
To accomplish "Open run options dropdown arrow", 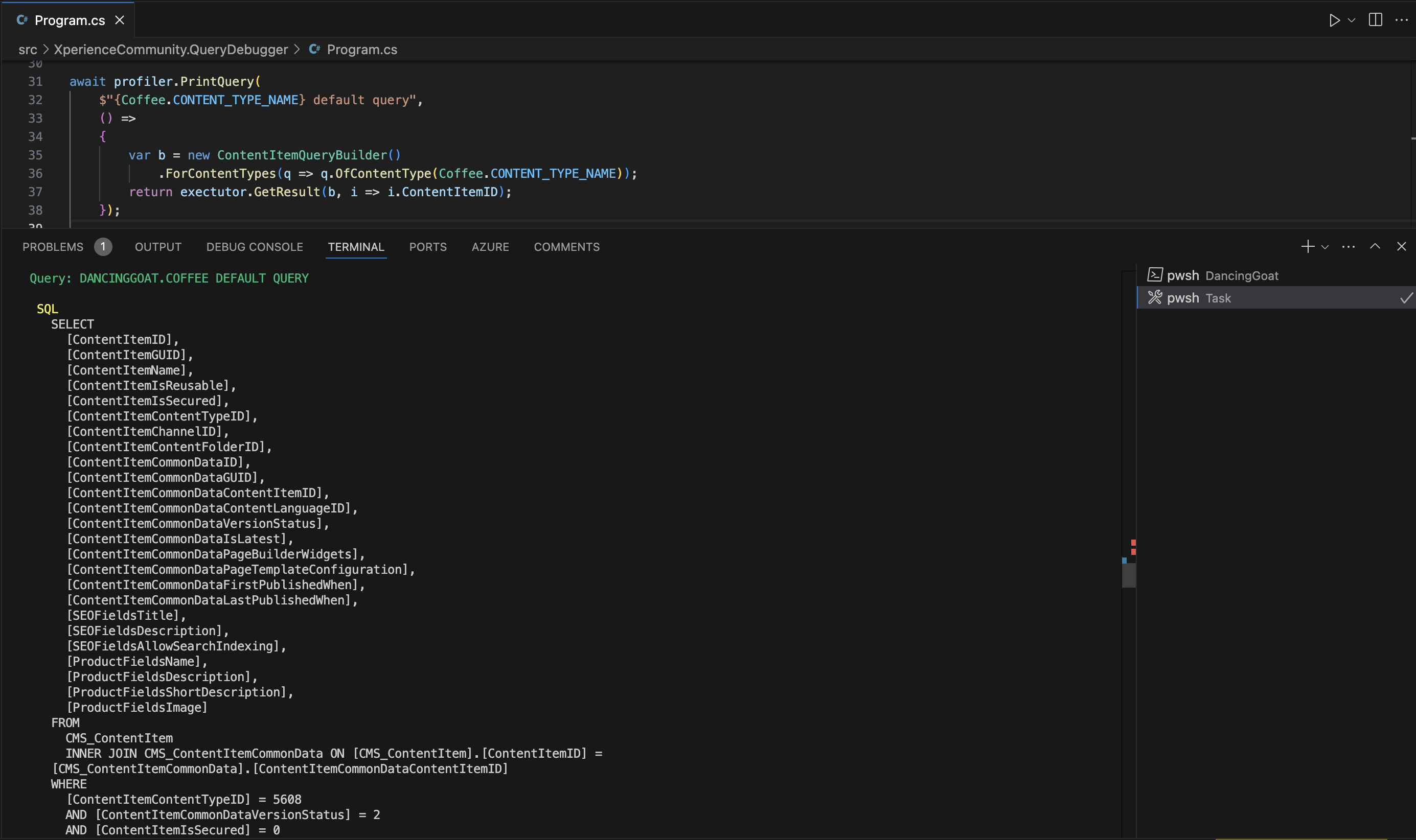I will [x=1352, y=20].
